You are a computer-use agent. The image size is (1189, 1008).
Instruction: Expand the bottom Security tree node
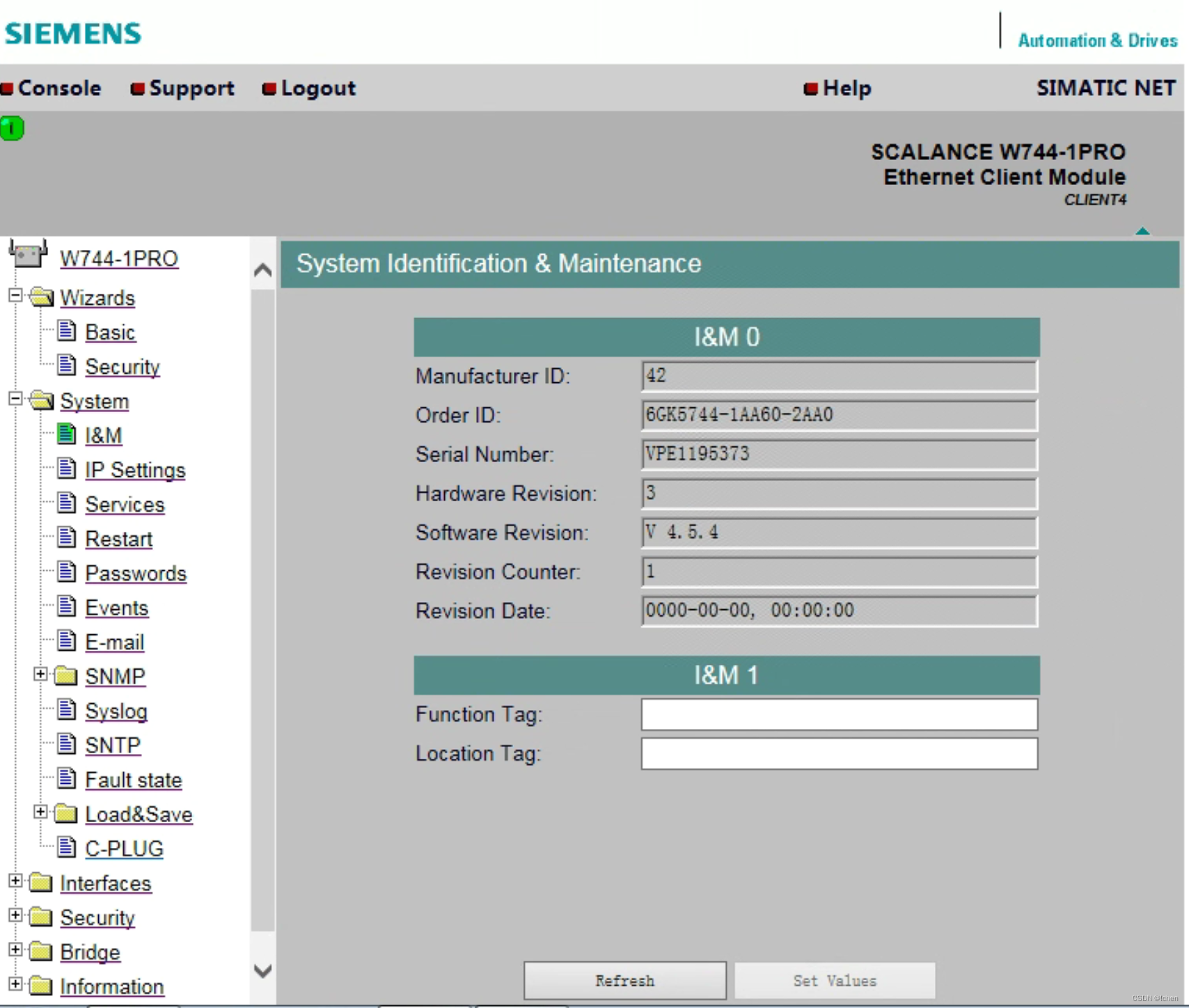point(15,915)
